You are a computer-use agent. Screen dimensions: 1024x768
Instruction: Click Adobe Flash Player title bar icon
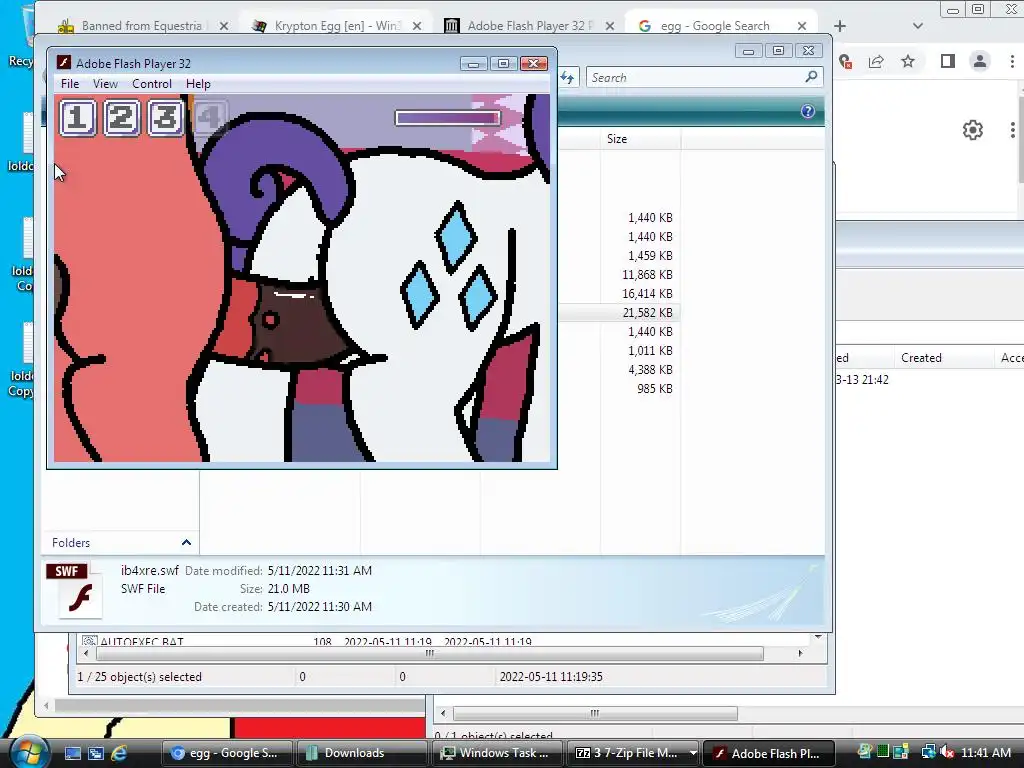(63, 63)
